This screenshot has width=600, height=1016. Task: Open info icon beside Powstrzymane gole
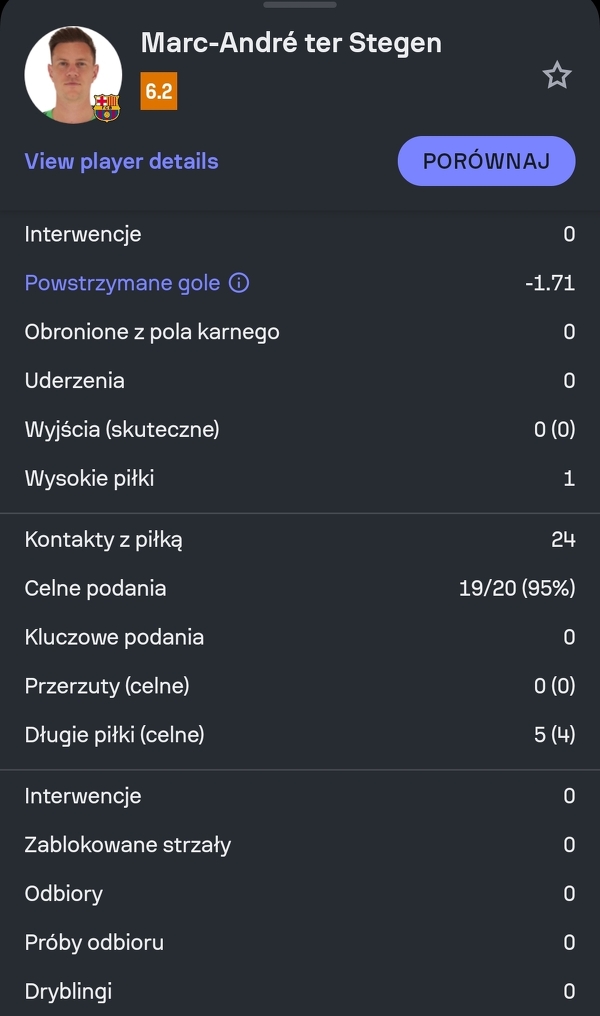239,283
